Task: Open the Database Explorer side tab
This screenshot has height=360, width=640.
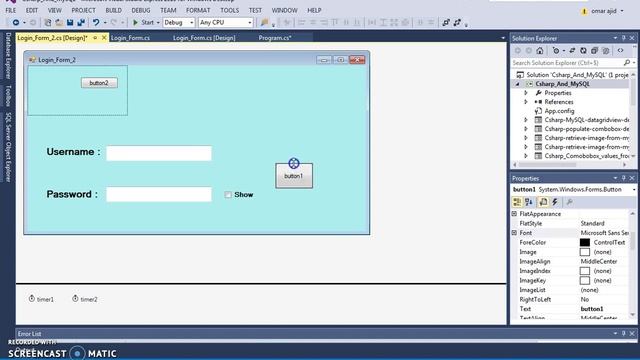Action: [x=8, y=56]
